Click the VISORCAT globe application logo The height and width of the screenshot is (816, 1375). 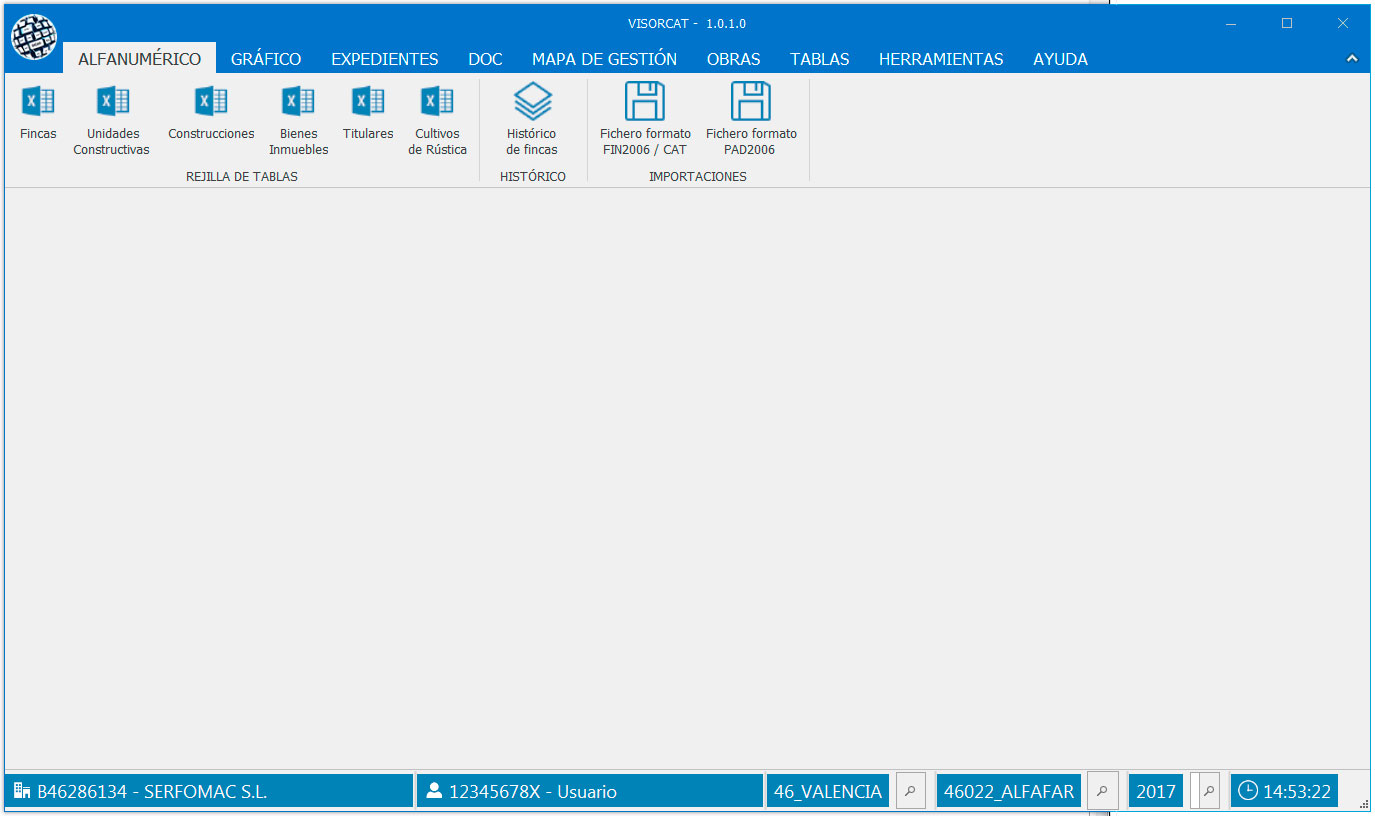34,37
